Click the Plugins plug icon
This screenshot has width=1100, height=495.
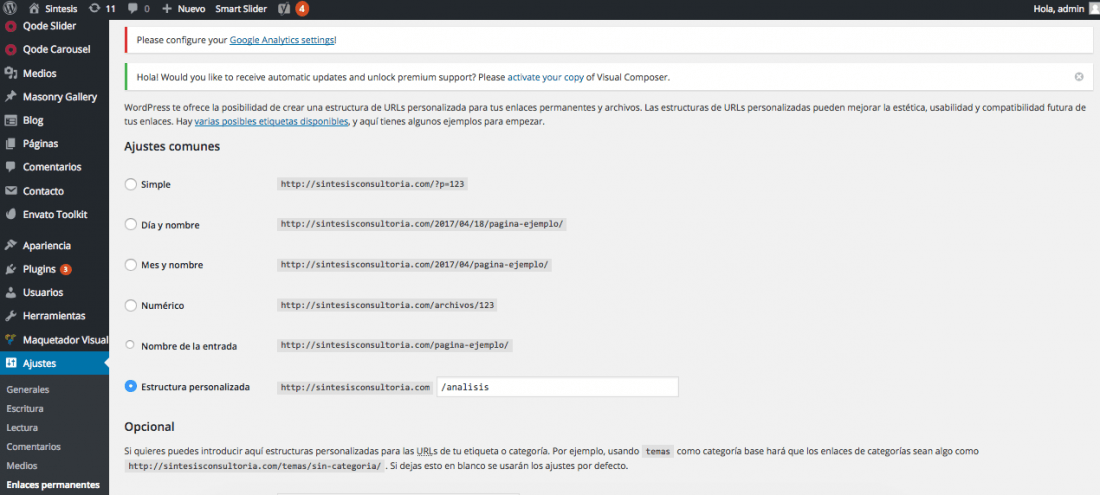pyautogui.click(x=11, y=269)
